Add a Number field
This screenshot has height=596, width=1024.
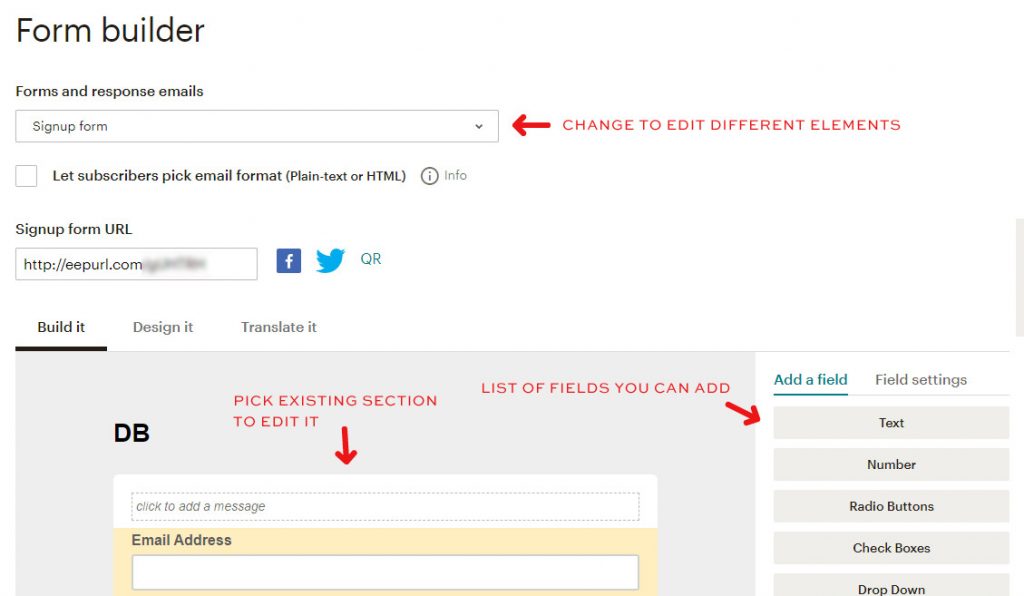pos(891,465)
